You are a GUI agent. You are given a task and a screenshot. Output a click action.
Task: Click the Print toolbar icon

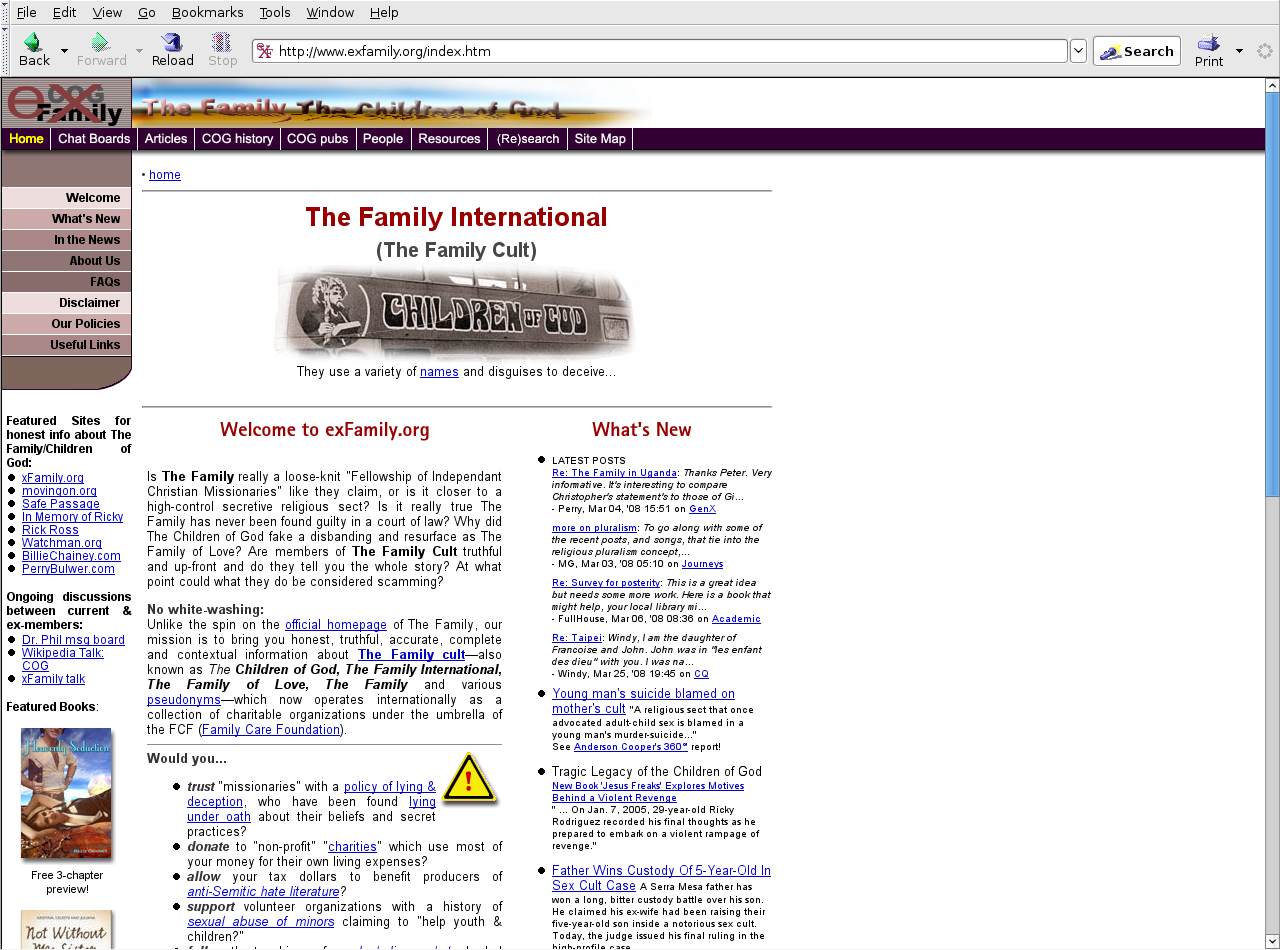point(1208,43)
